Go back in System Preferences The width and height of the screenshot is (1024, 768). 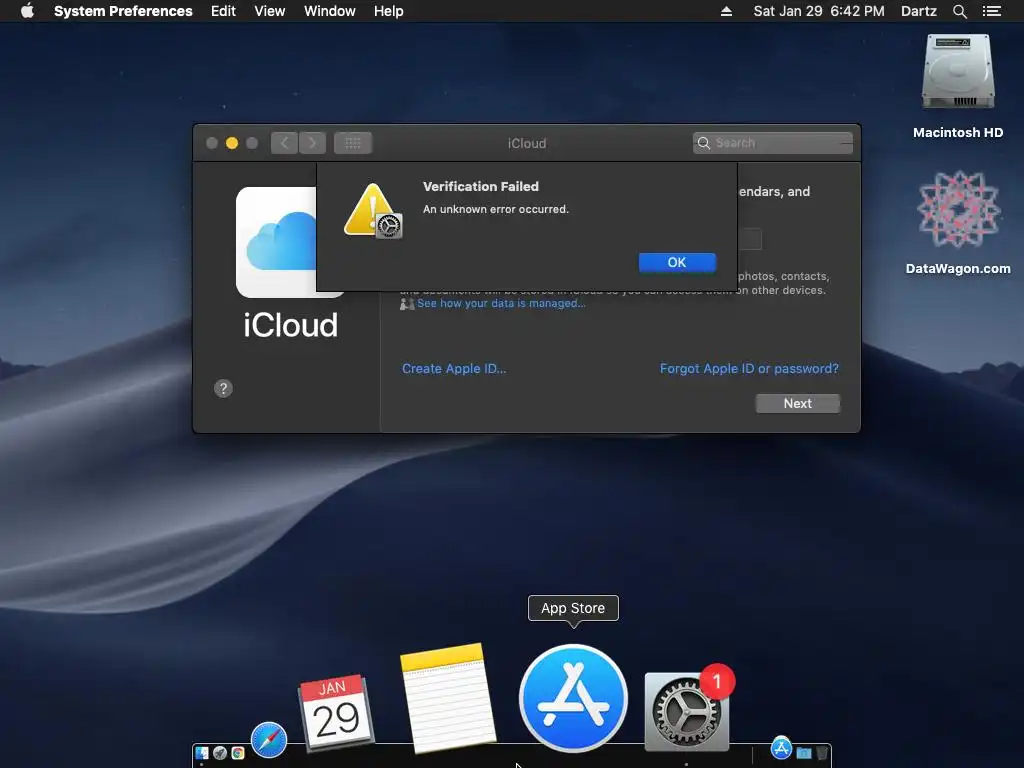(285, 143)
